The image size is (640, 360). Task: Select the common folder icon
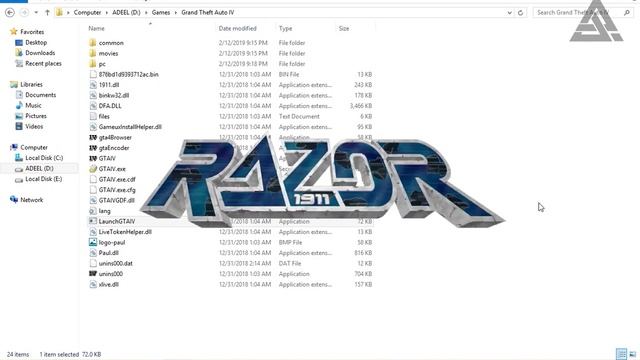pyautogui.click(x=93, y=43)
